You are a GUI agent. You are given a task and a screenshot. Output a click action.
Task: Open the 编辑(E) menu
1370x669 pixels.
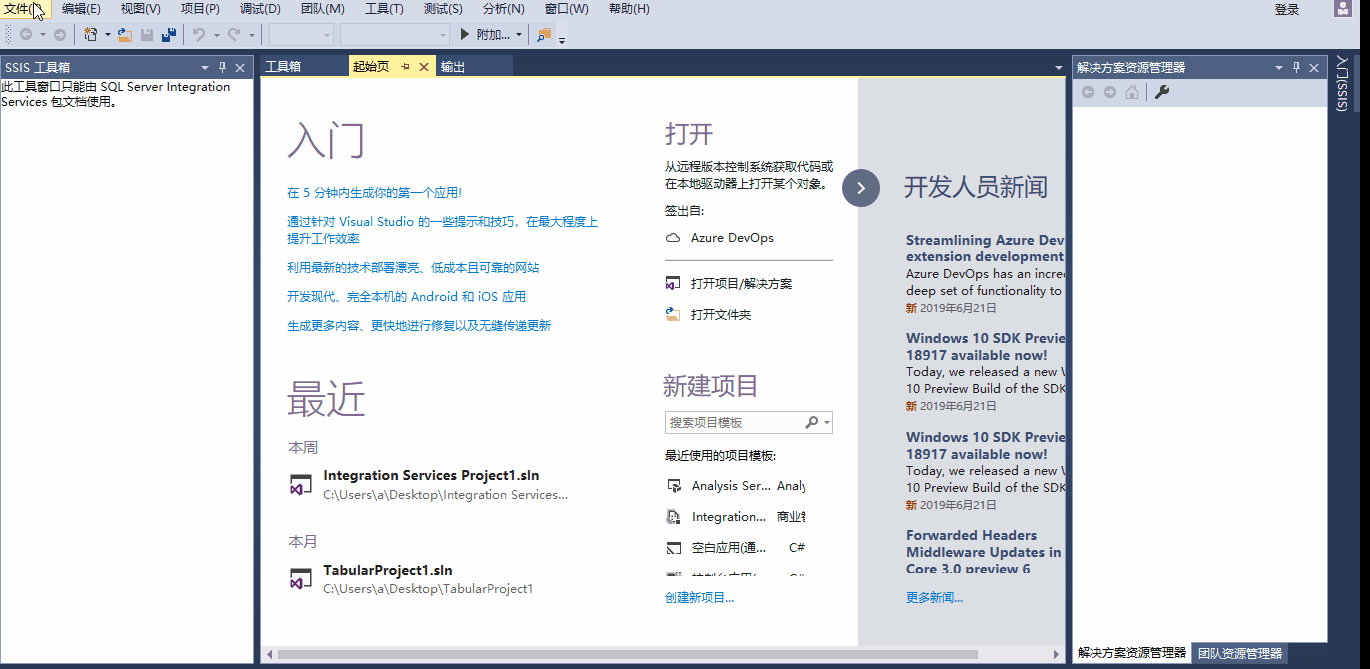[x=81, y=9]
